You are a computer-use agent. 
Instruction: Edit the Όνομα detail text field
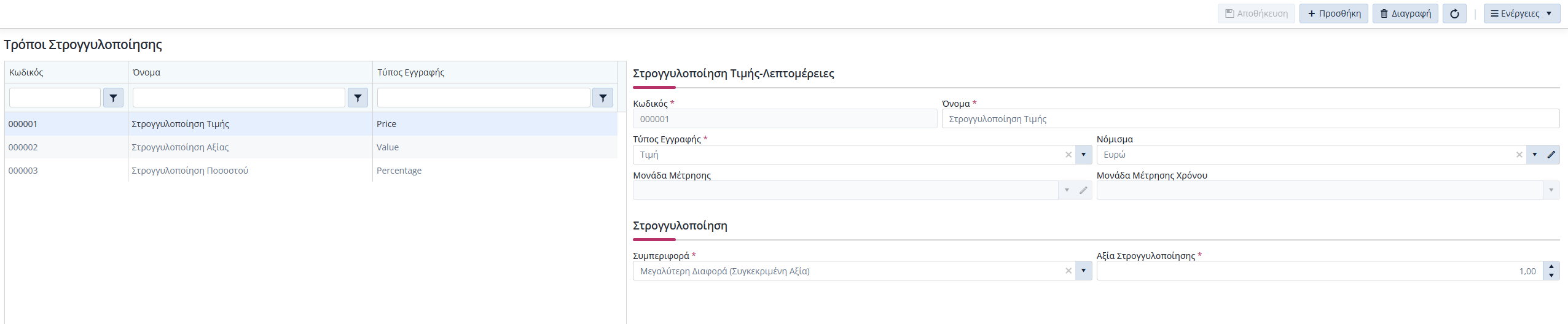coord(1250,119)
